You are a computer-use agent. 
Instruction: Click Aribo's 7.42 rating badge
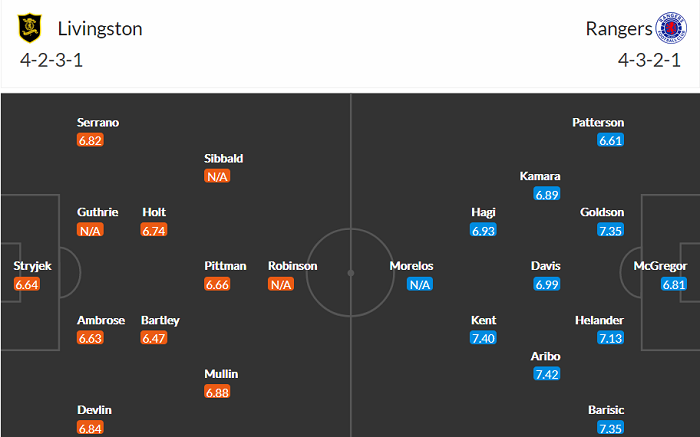point(547,375)
